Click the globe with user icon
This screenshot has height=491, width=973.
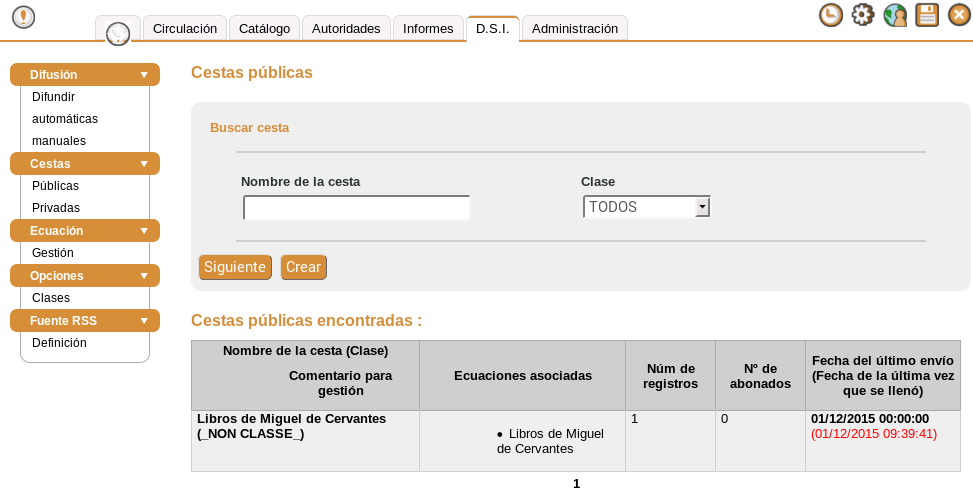point(895,15)
